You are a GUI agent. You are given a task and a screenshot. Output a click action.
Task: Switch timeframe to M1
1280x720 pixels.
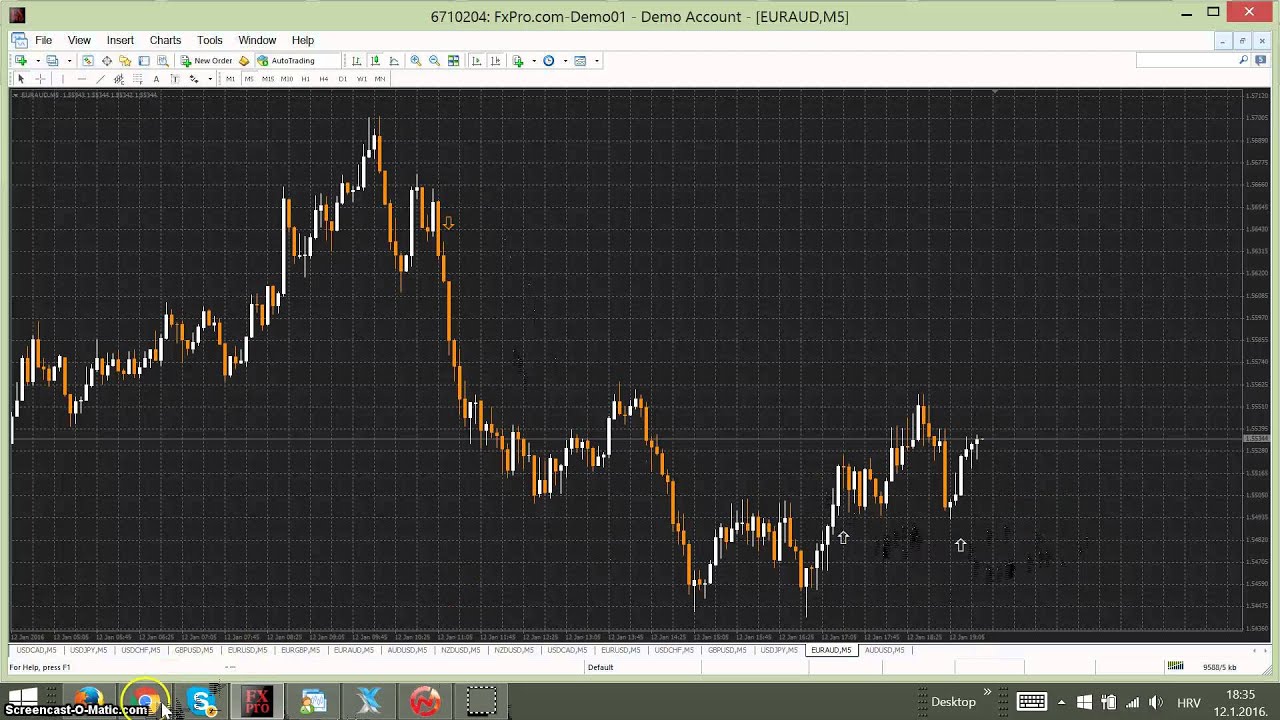pyautogui.click(x=230, y=79)
